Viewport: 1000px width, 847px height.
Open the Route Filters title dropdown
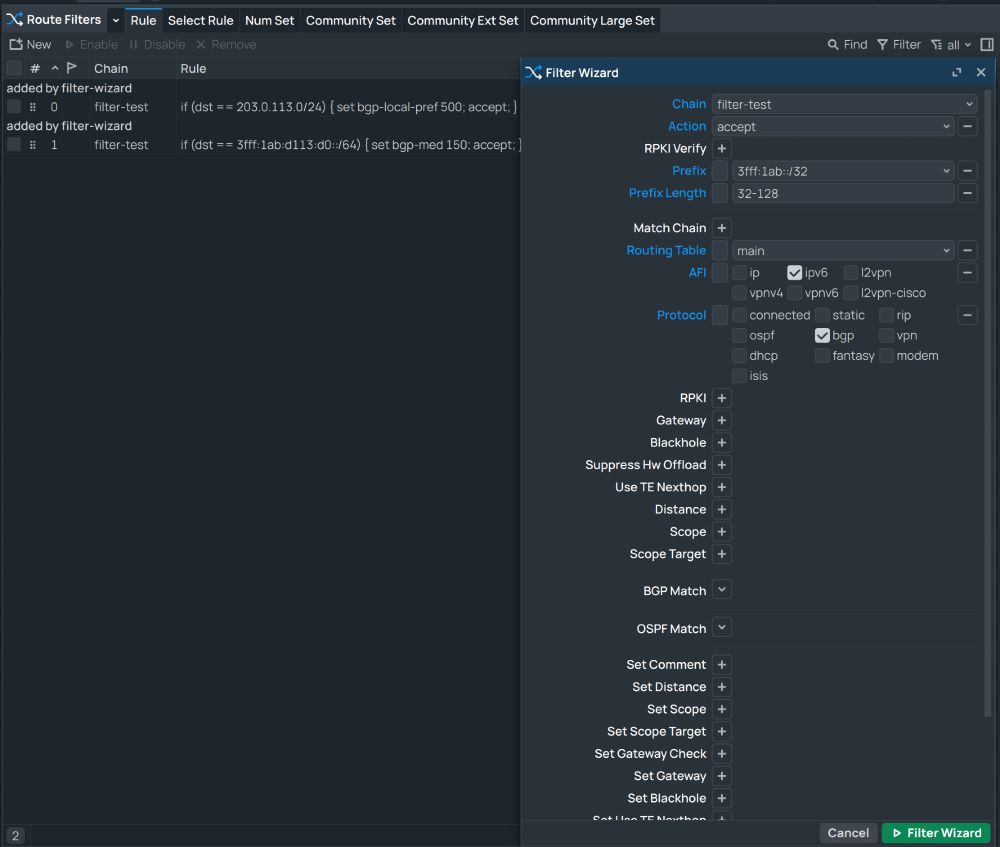pyautogui.click(x=115, y=20)
